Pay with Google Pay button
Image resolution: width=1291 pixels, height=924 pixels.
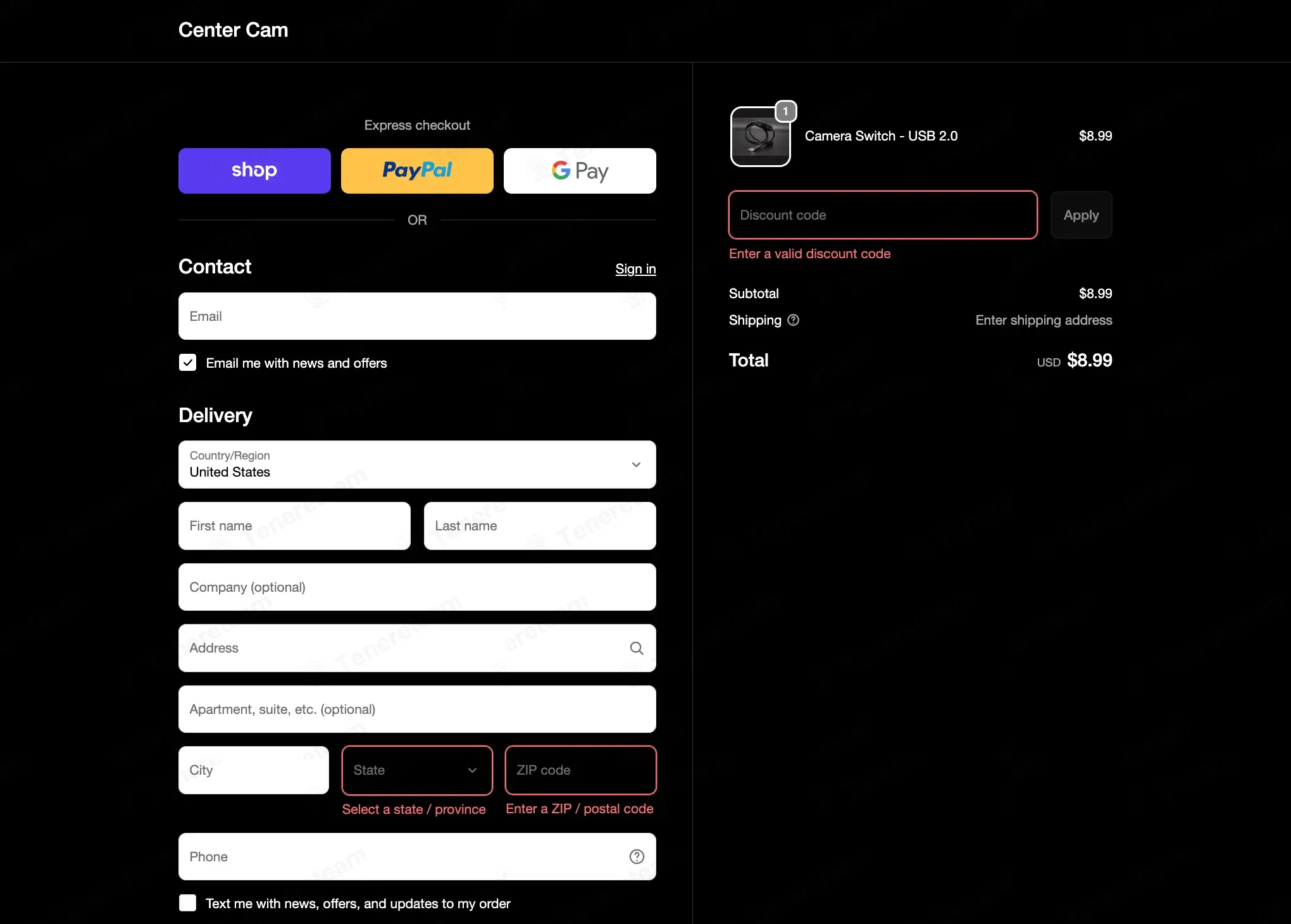pos(580,171)
